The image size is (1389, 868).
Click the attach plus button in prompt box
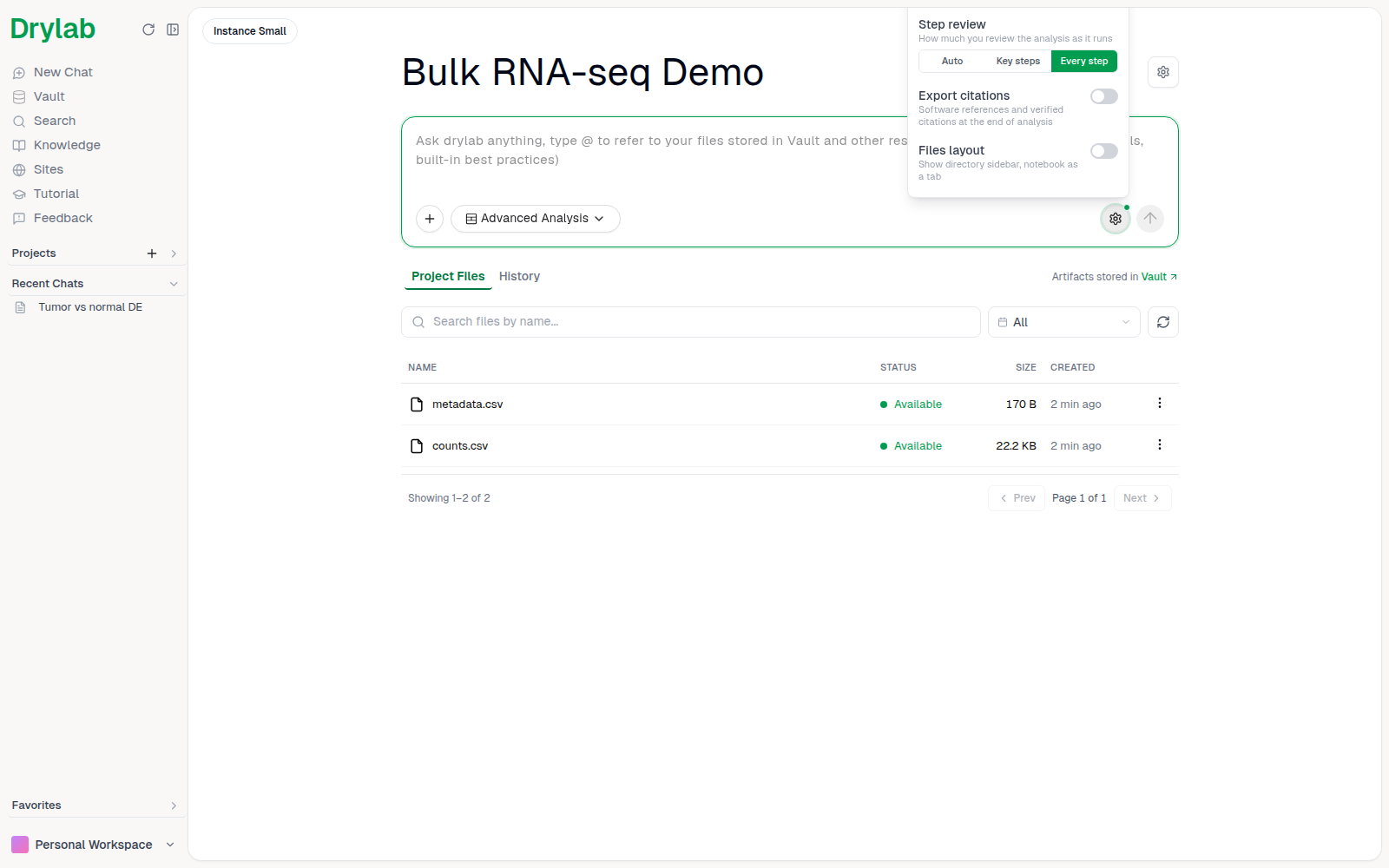click(x=430, y=219)
